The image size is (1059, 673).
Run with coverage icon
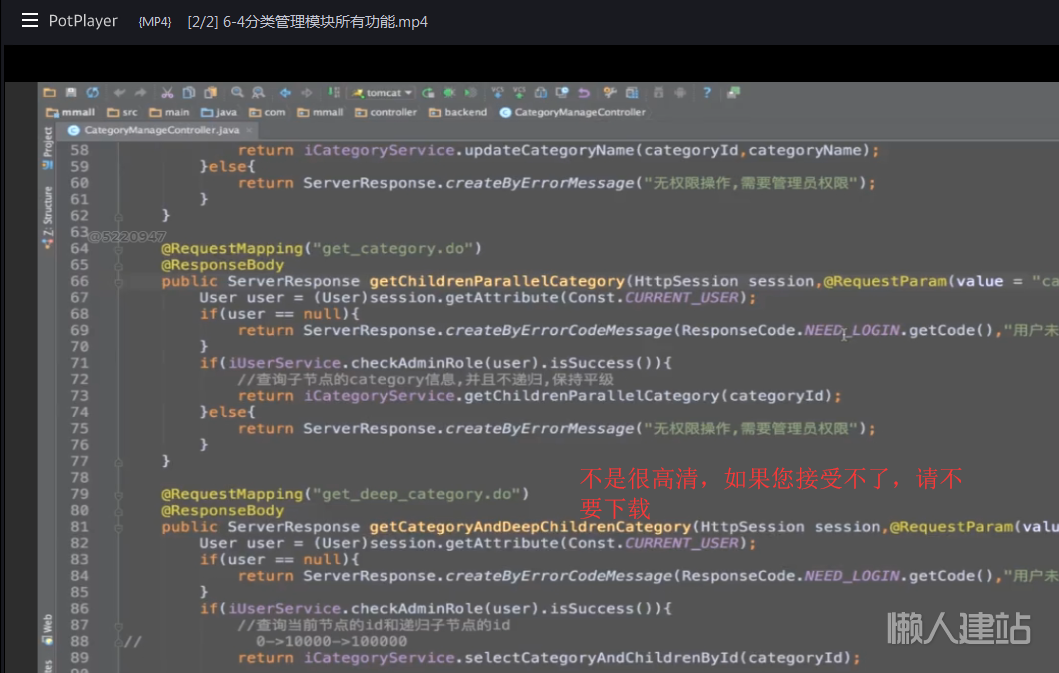click(x=471, y=93)
